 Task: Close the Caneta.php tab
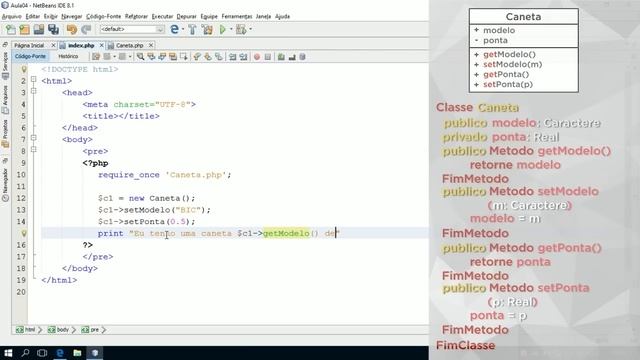click(x=151, y=45)
